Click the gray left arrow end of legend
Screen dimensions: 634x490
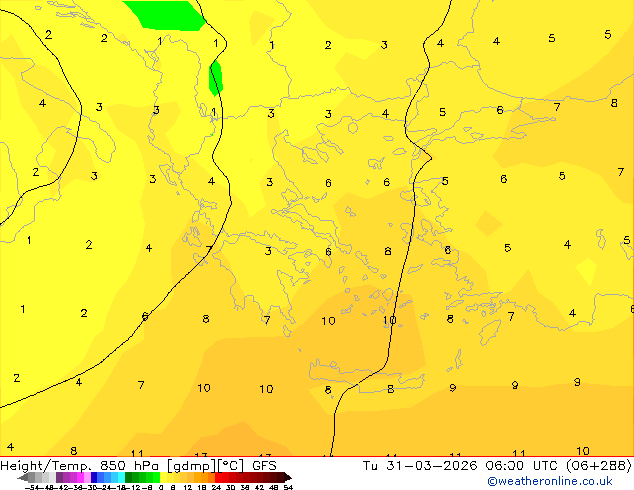23,477
